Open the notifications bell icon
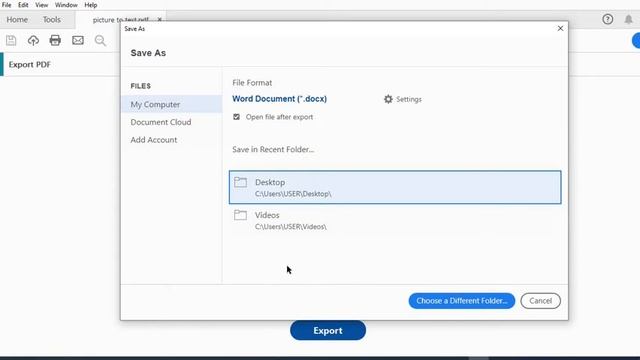 pyautogui.click(x=629, y=19)
